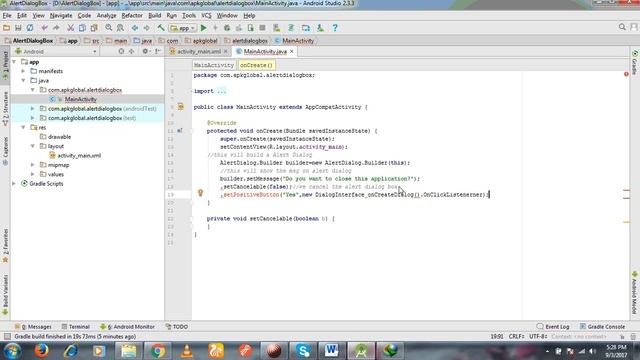Click the Help question mark icon
The height and width of the screenshot is (360, 640).
335,28
